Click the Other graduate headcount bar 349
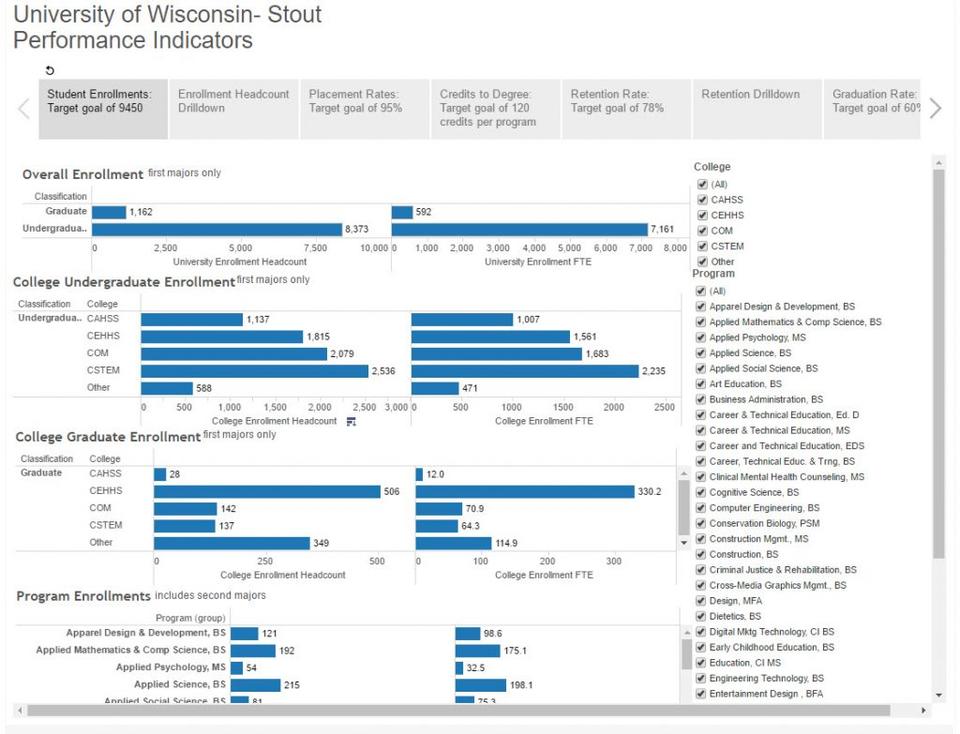Image resolution: width=960 pixels, height=734 pixels. (x=232, y=543)
